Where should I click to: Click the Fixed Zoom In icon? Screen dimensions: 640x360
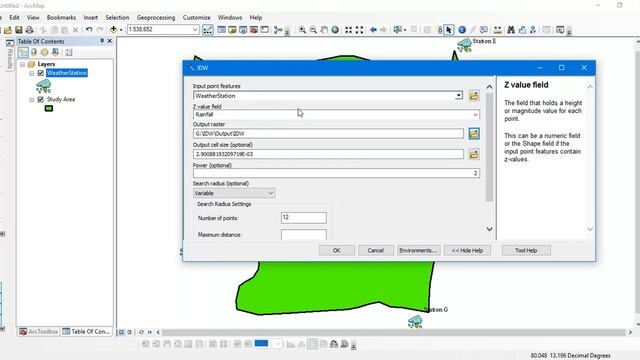tap(349, 30)
